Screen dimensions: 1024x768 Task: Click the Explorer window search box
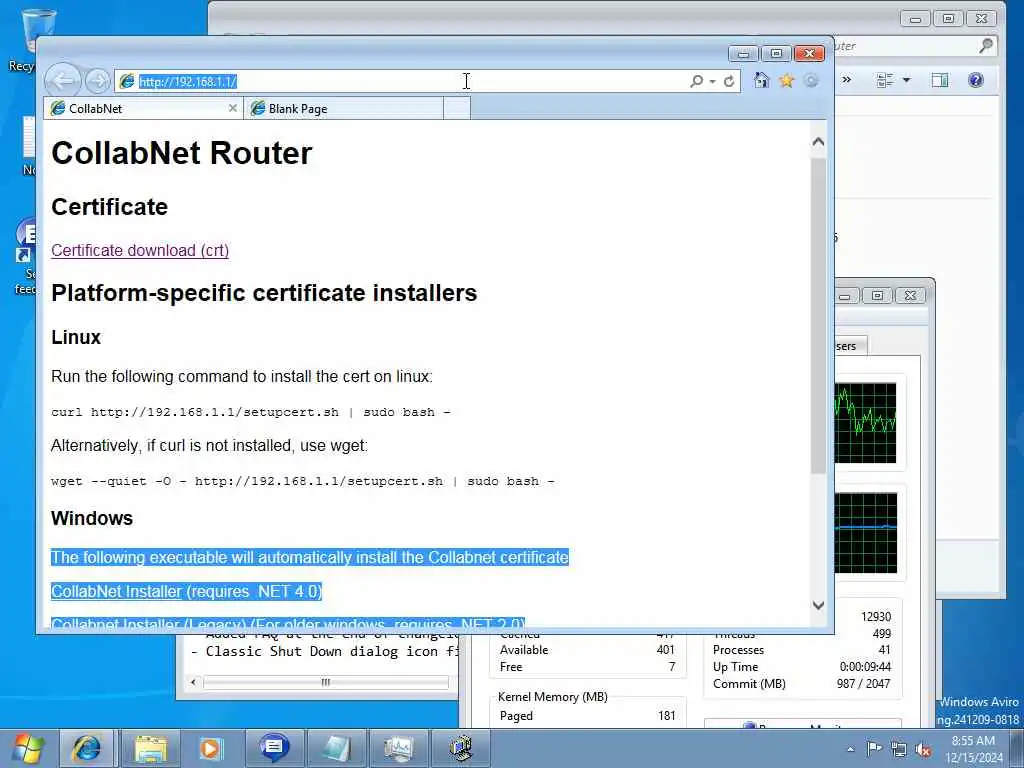[914, 46]
